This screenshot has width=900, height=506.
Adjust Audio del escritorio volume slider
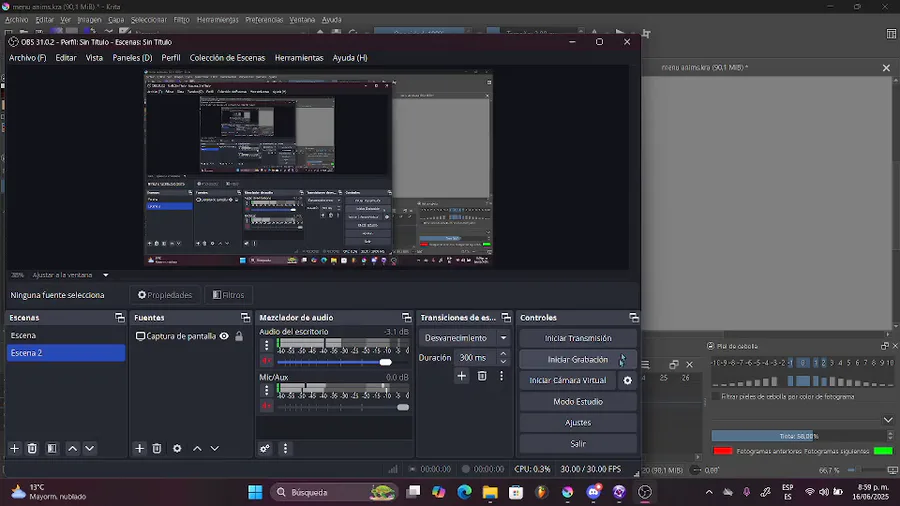(343, 362)
